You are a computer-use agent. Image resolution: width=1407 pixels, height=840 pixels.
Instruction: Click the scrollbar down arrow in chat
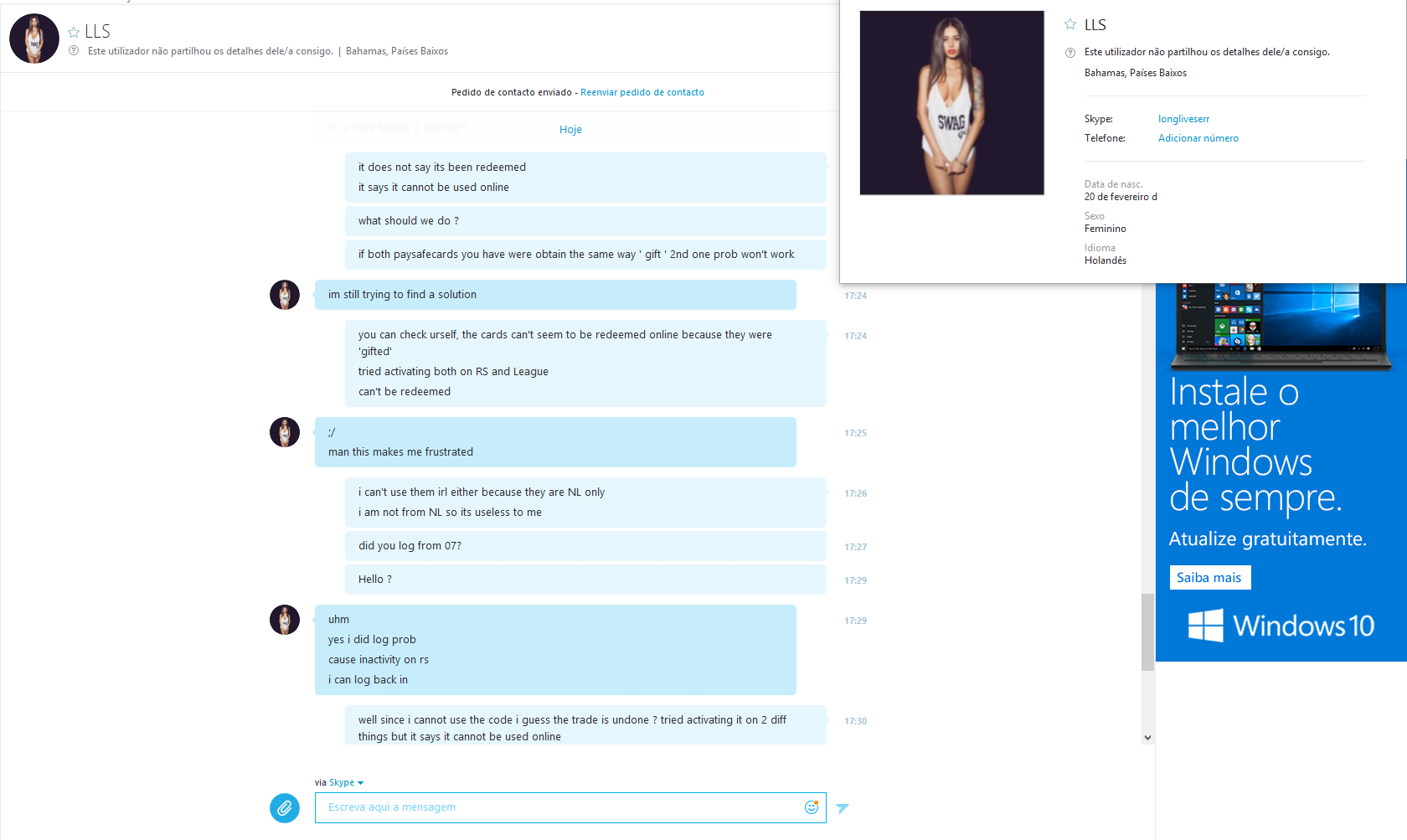(1147, 738)
